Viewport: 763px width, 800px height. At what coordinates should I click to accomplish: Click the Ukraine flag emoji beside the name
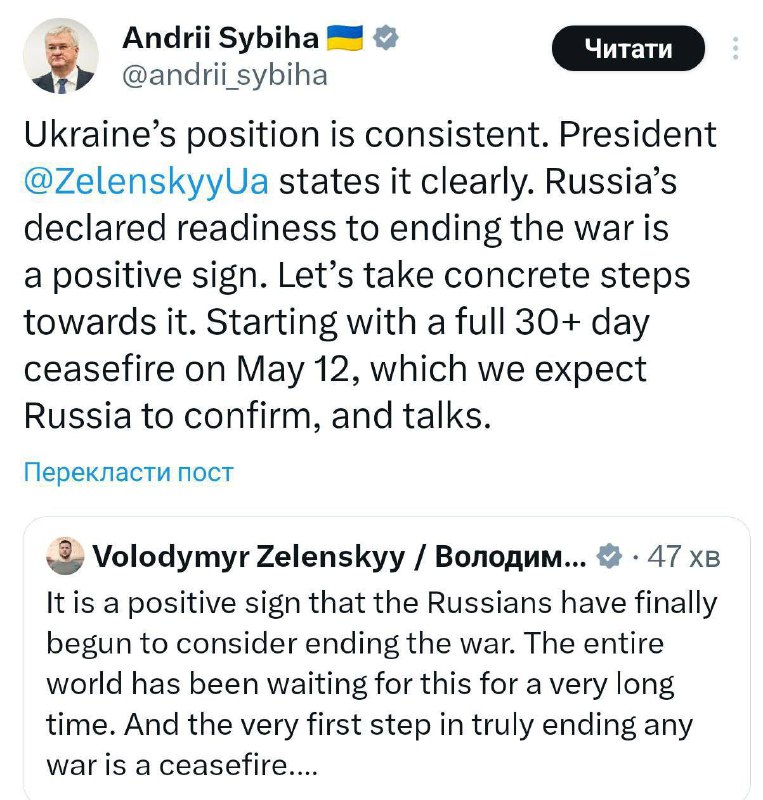(344, 38)
